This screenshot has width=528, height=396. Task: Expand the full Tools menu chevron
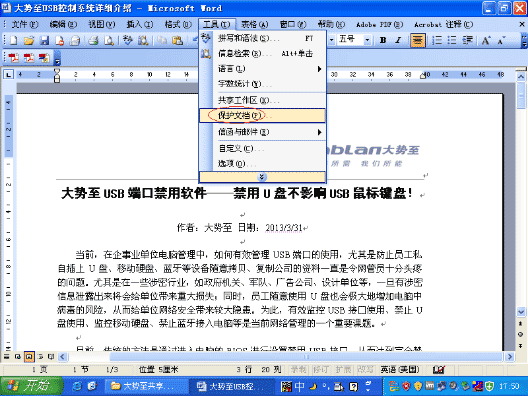click(262, 177)
